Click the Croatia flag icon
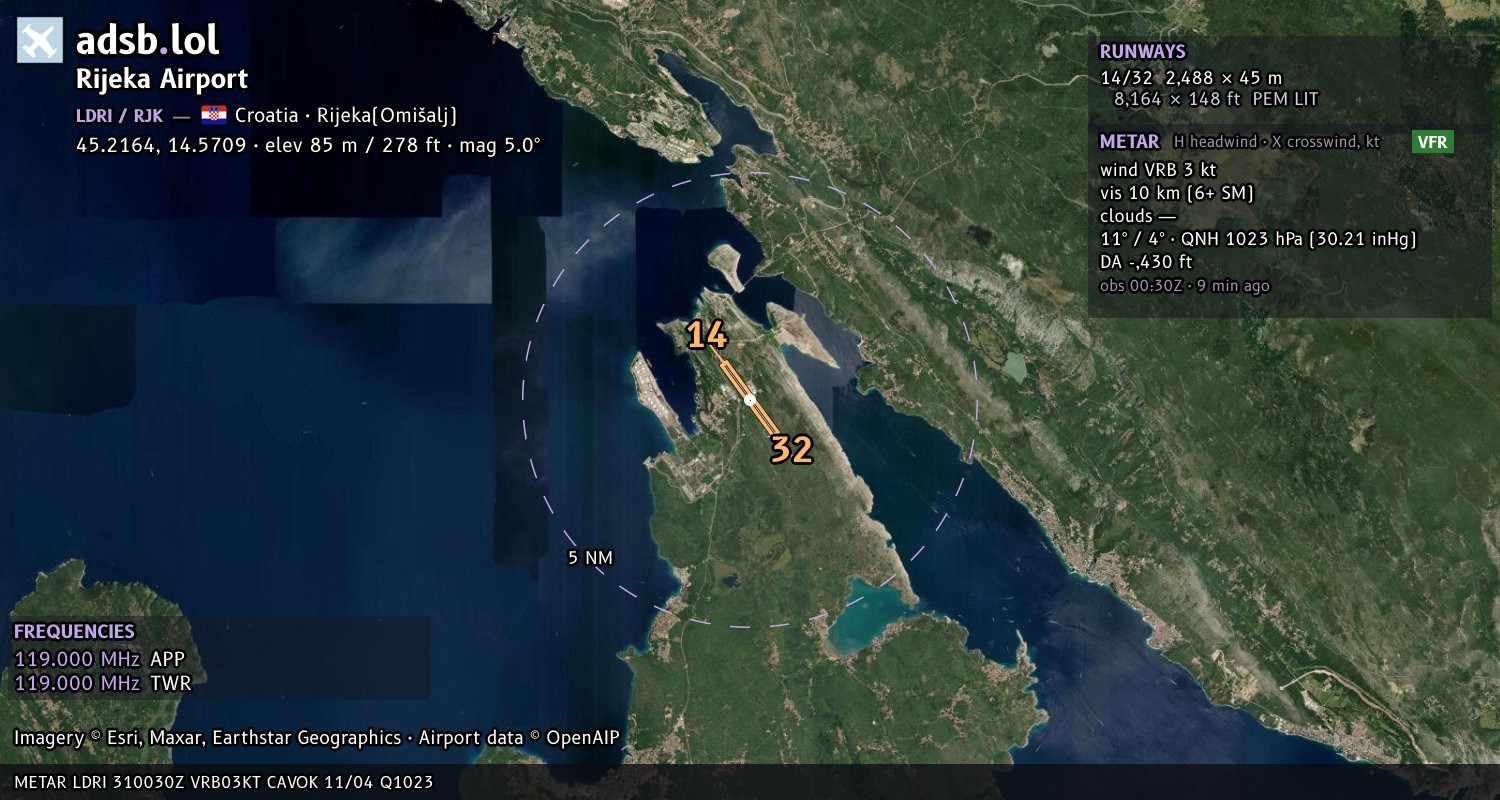The width and height of the screenshot is (1500, 800). 213,115
